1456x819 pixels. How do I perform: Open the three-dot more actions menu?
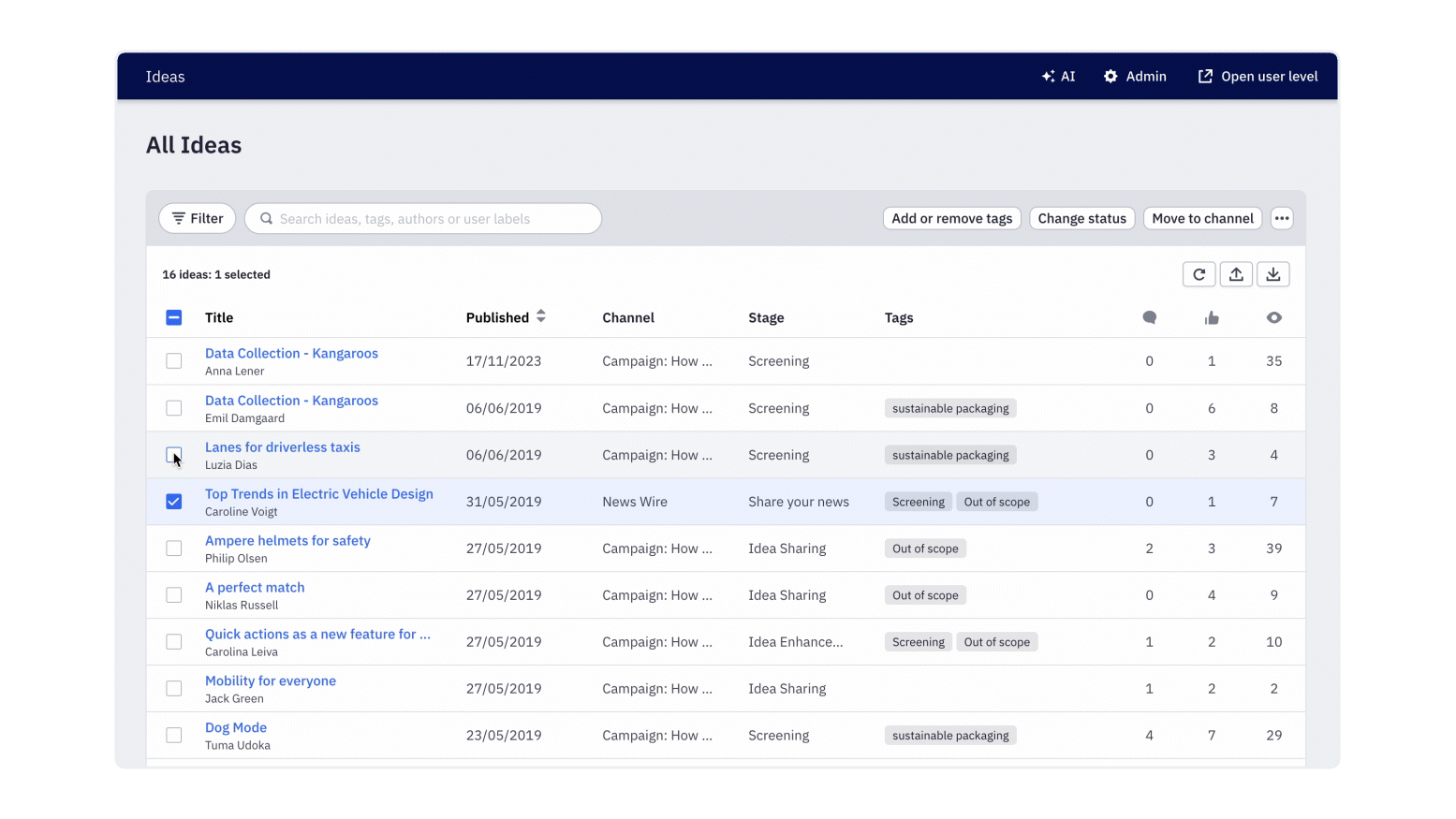[x=1282, y=218]
